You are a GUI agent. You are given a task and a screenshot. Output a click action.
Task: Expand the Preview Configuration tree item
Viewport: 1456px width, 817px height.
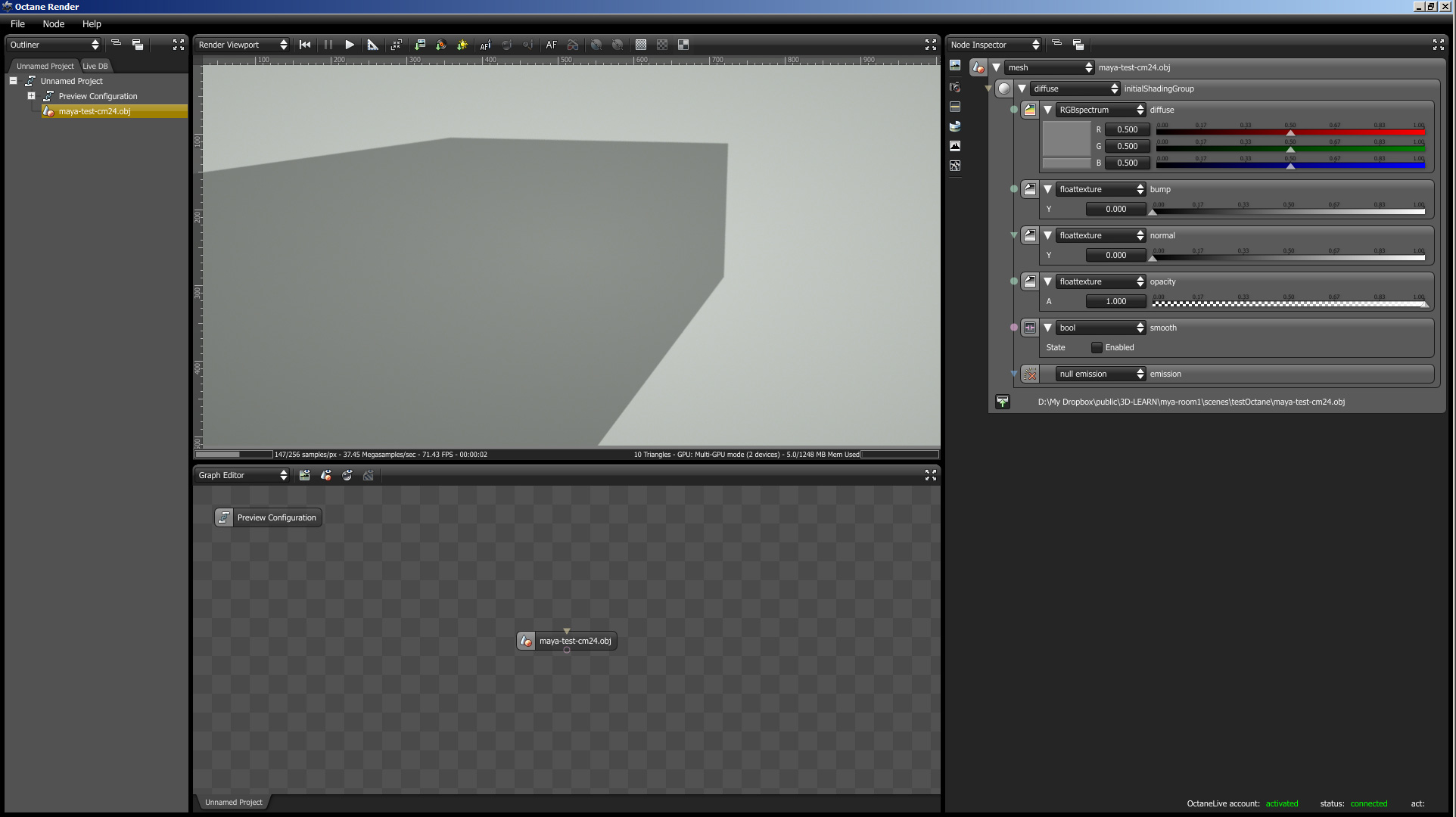[x=31, y=96]
